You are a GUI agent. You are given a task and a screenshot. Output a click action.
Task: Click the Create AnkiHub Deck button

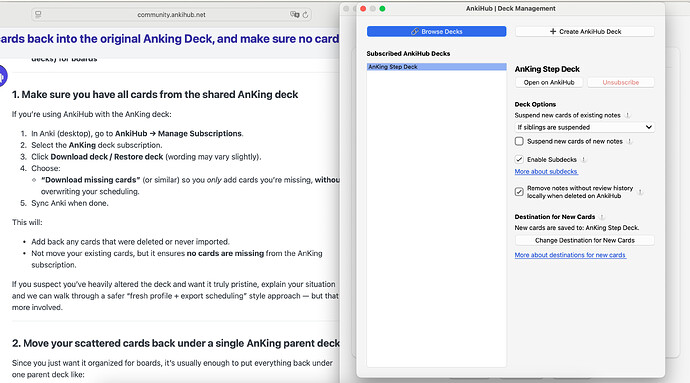[x=585, y=32]
